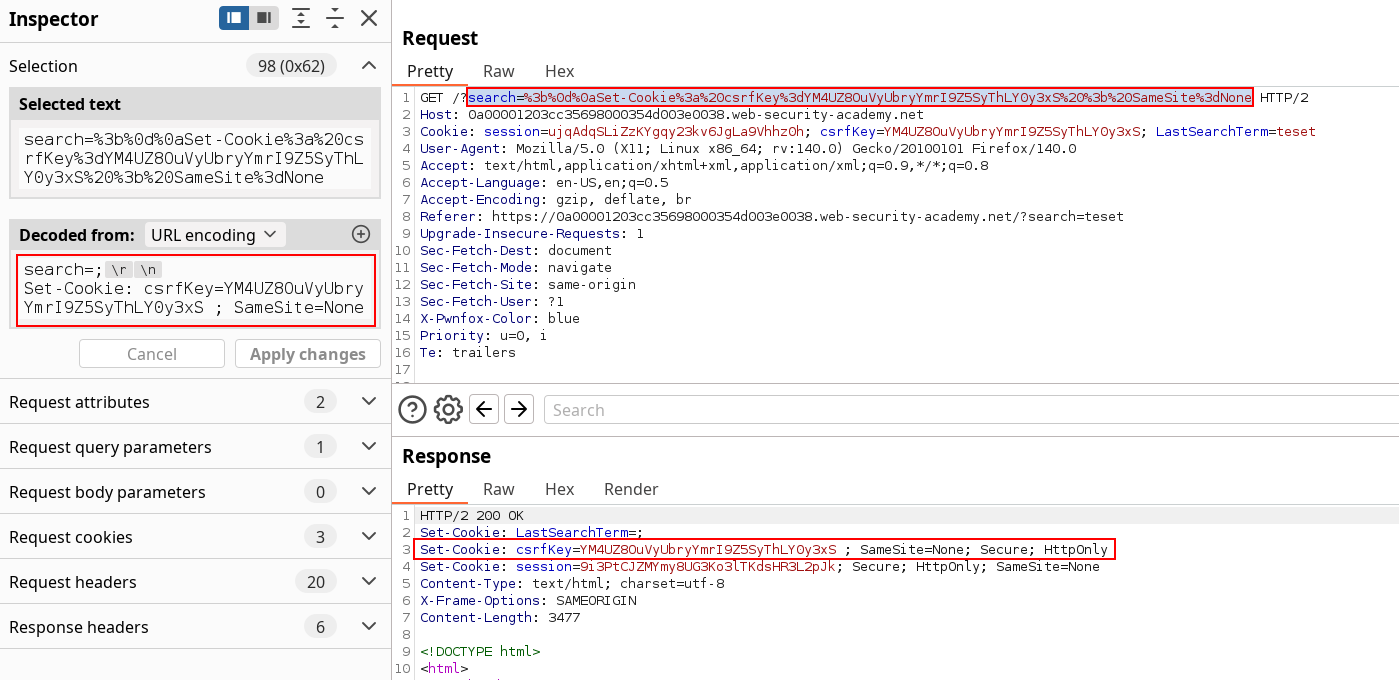Expand the Request headers section
This screenshot has width=1399, height=680.
click(369, 582)
